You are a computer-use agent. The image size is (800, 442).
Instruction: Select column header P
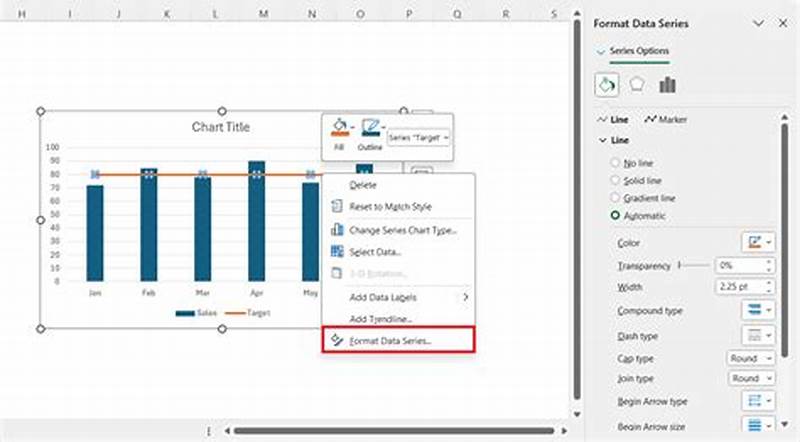(409, 14)
